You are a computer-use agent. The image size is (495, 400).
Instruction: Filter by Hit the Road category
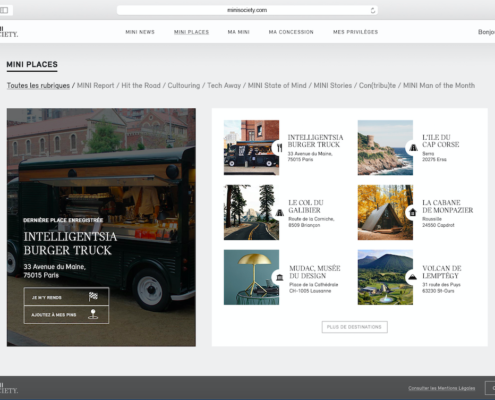click(x=141, y=86)
